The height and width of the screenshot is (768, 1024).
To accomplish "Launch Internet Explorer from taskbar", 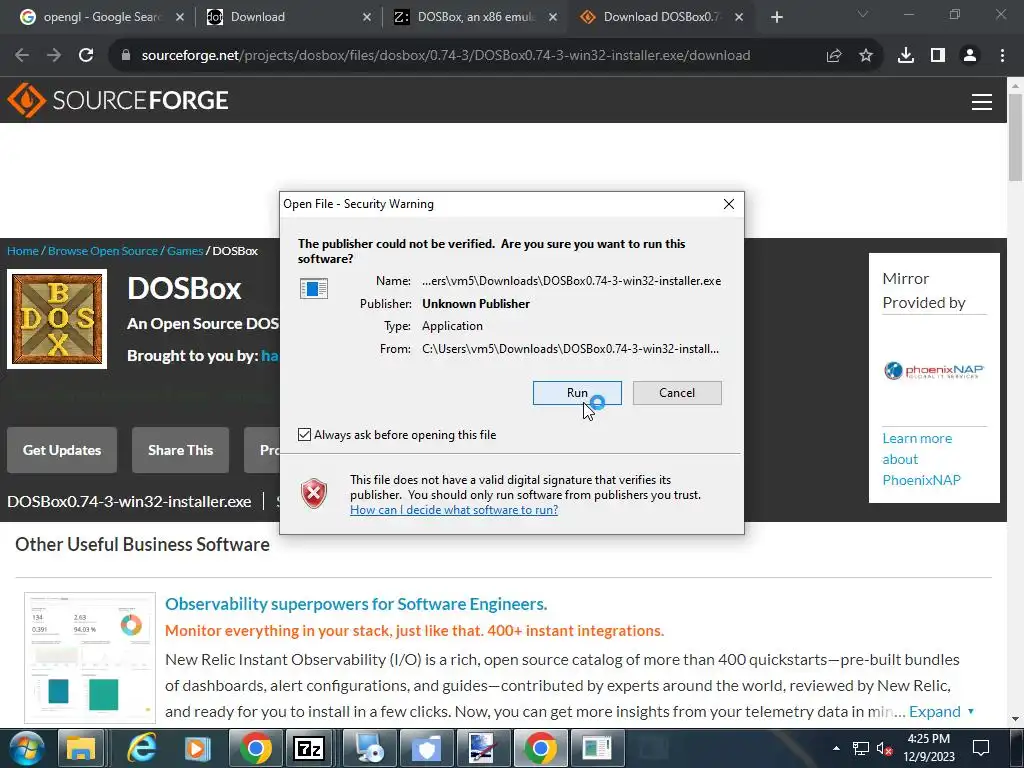I will coord(141,748).
